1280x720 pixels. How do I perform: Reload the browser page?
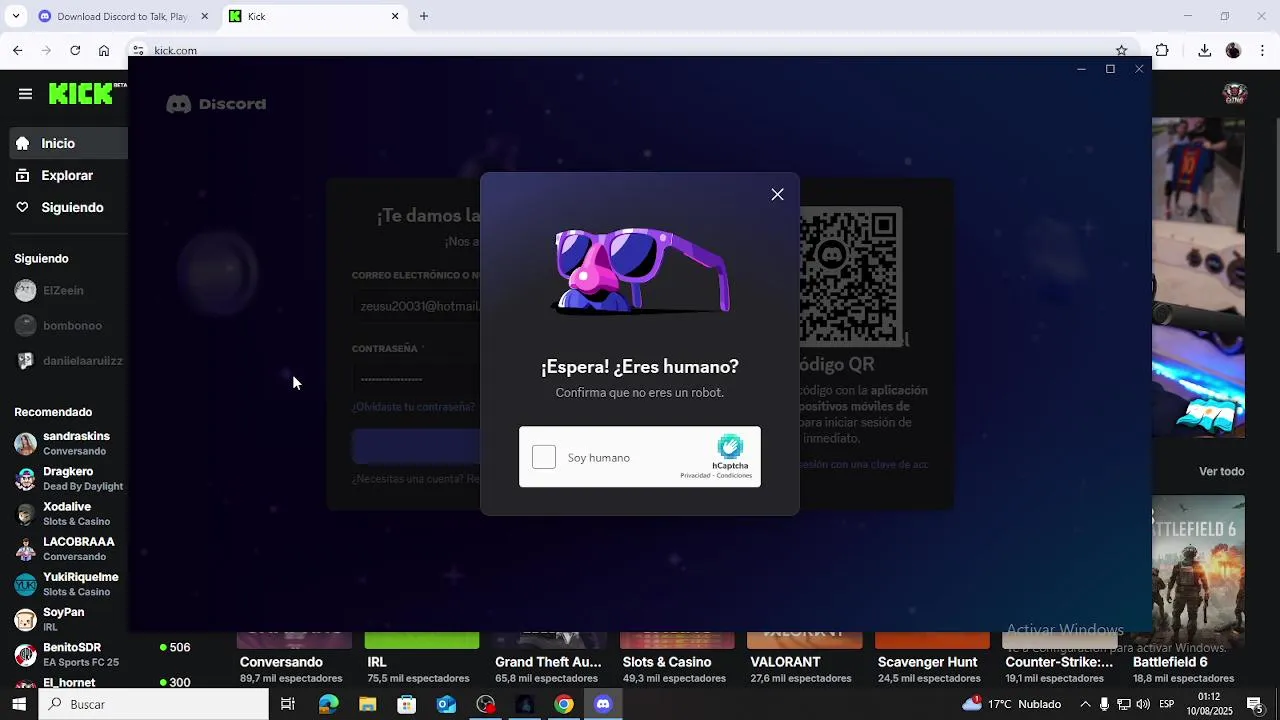click(x=75, y=50)
